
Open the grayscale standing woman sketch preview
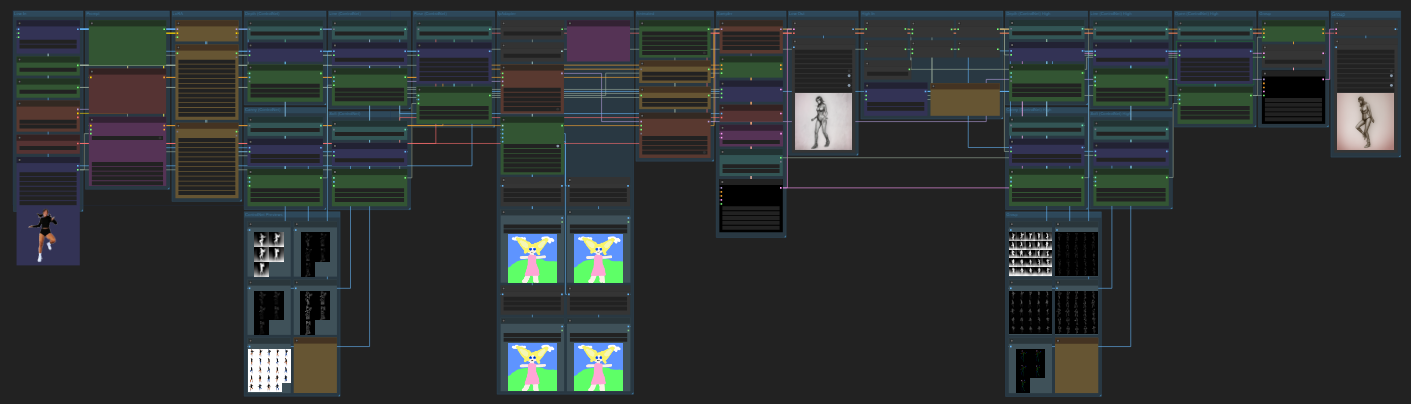823,122
